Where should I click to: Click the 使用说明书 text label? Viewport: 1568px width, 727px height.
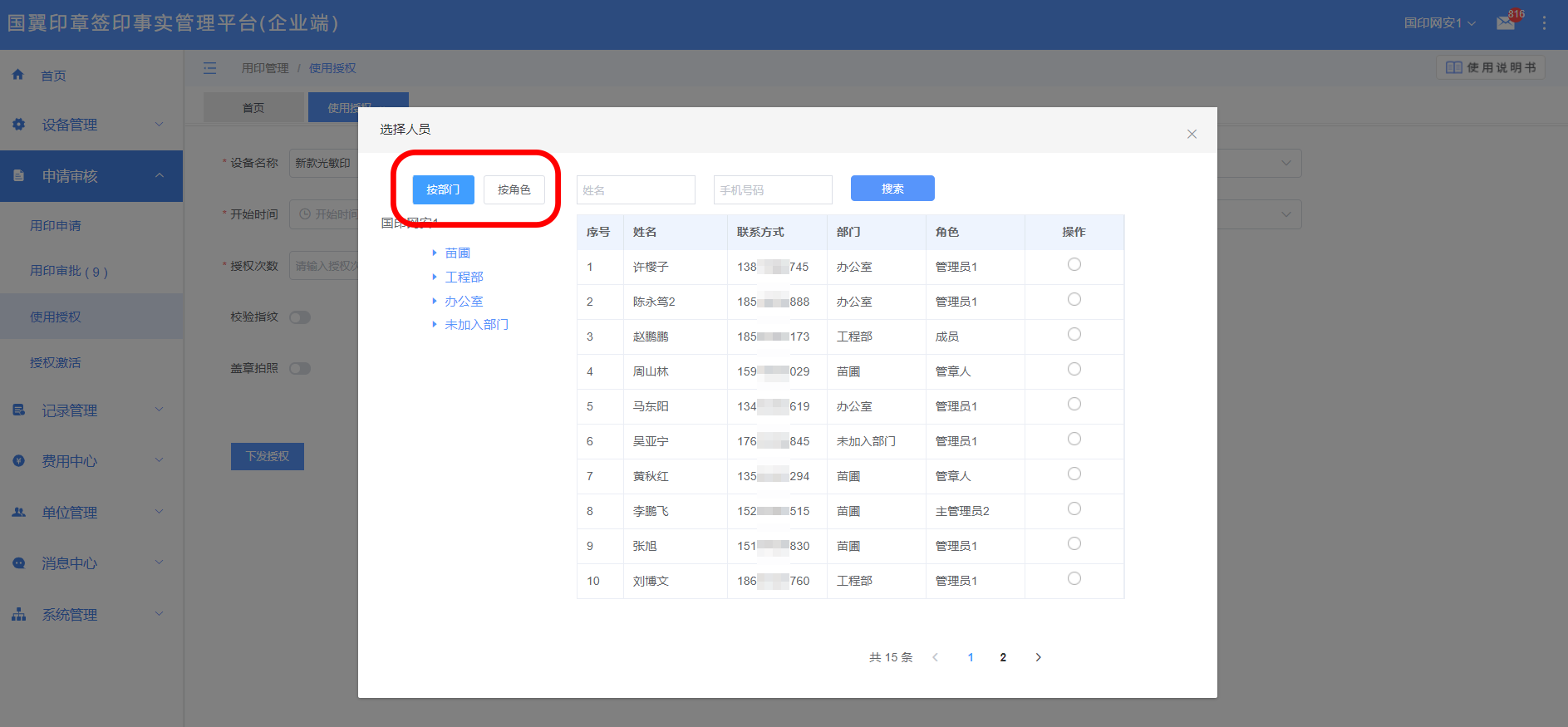coord(1502,67)
